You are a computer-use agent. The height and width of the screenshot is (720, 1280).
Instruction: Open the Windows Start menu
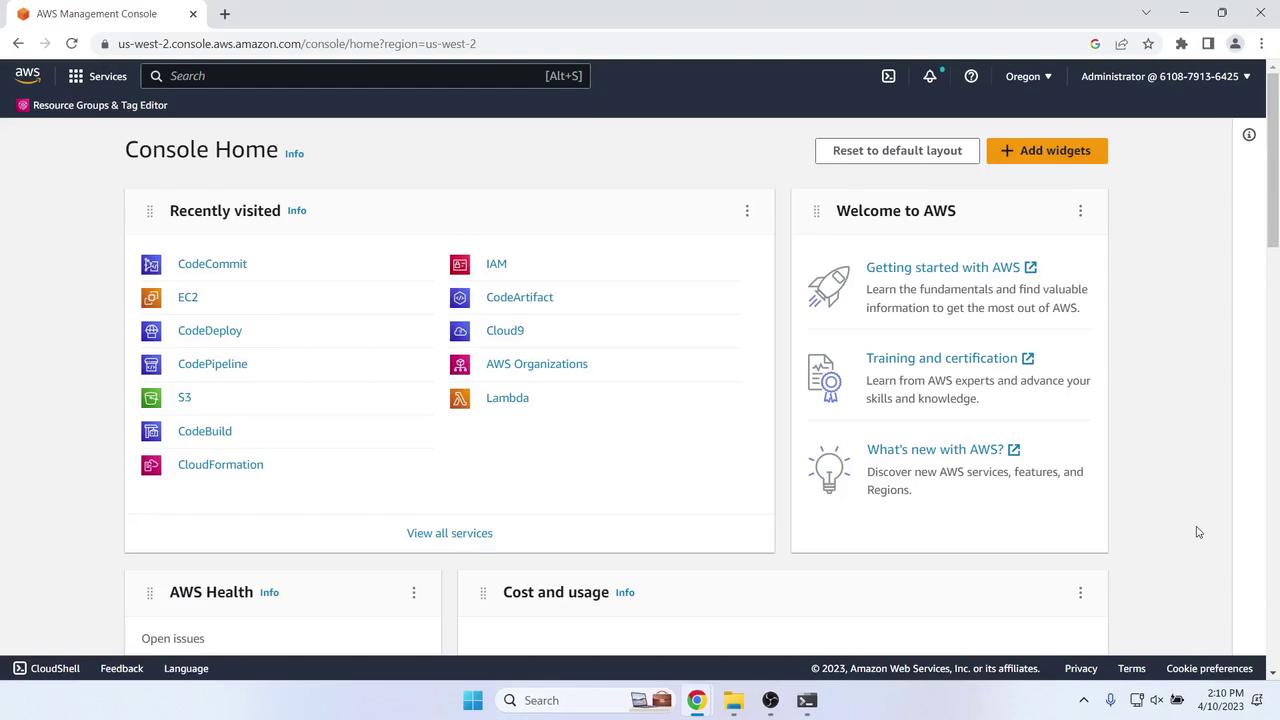[473, 700]
